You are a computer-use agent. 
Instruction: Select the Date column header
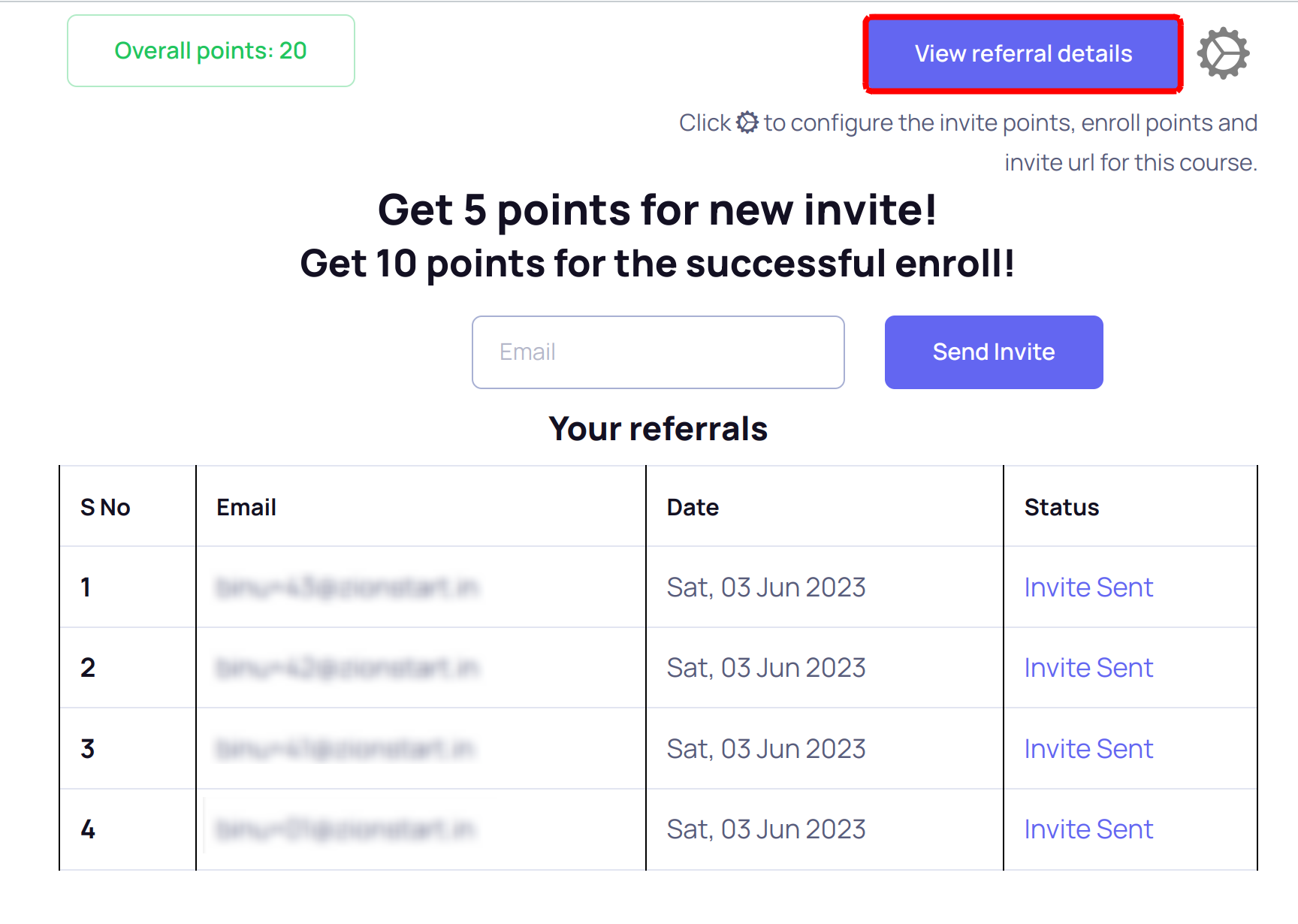(x=693, y=508)
